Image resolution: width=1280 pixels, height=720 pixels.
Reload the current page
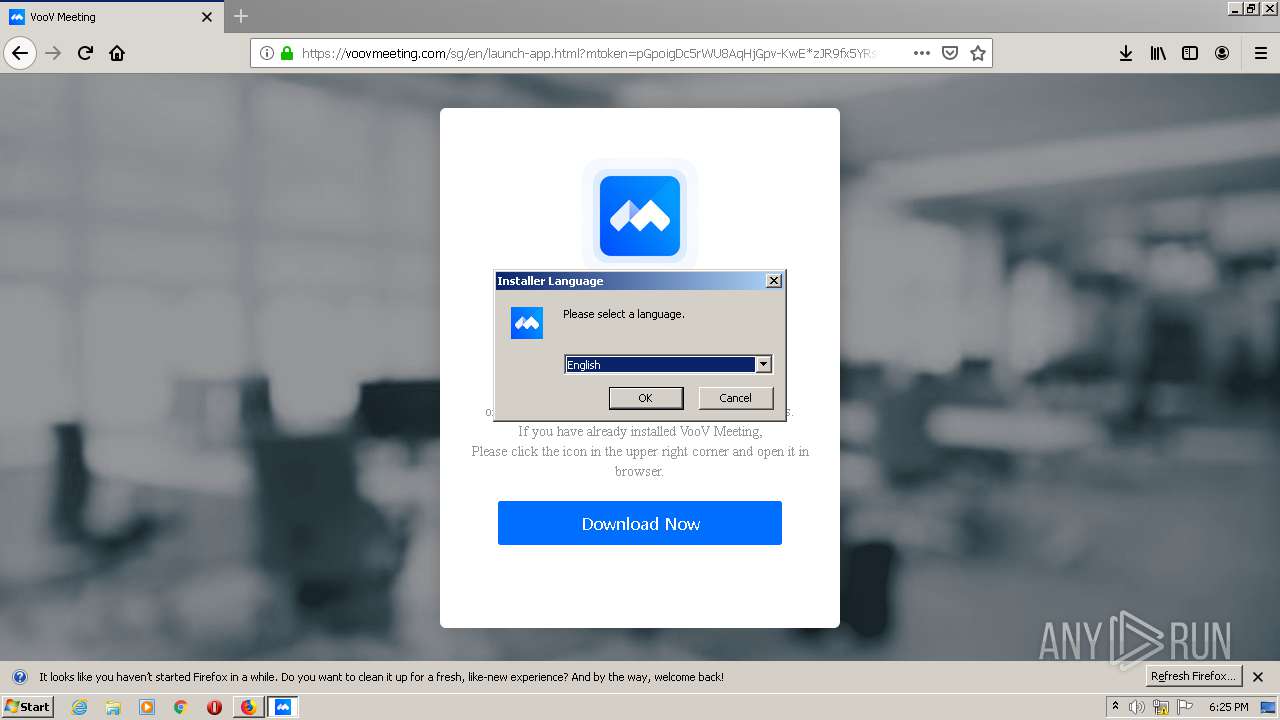(85, 53)
